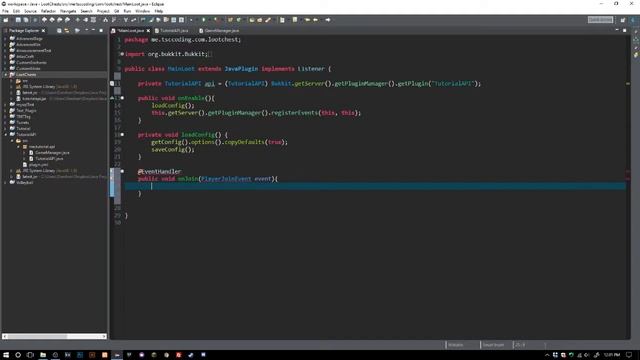The width and height of the screenshot is (640, 360).
Task: Close the MainLoot.java editor tab
Action: (148, 31)
